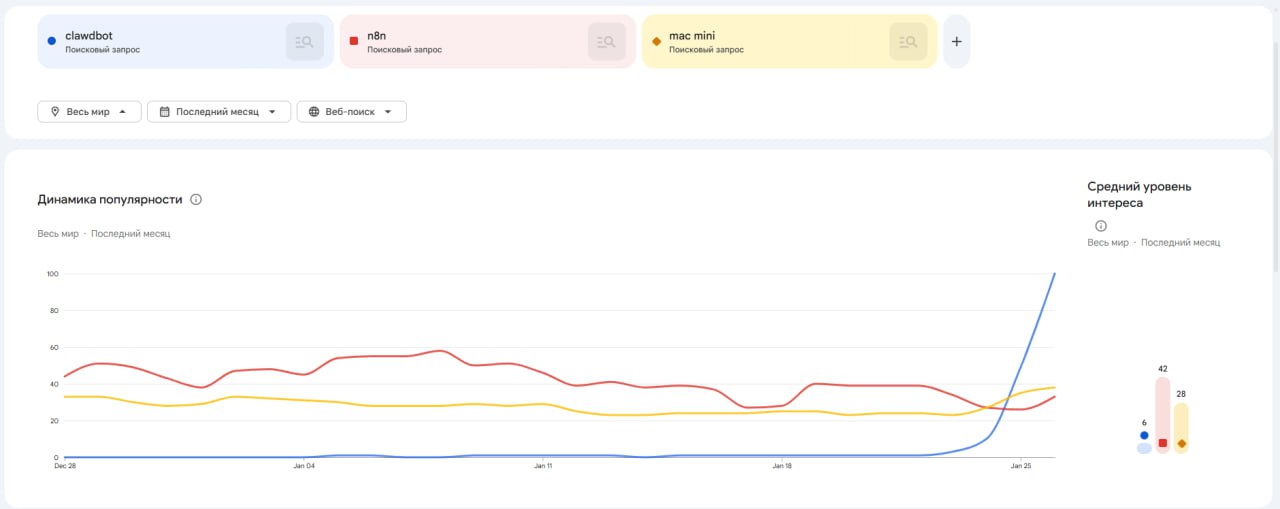Open the Последний месяц time range dropdown
1280x509 pixels.
218,112
